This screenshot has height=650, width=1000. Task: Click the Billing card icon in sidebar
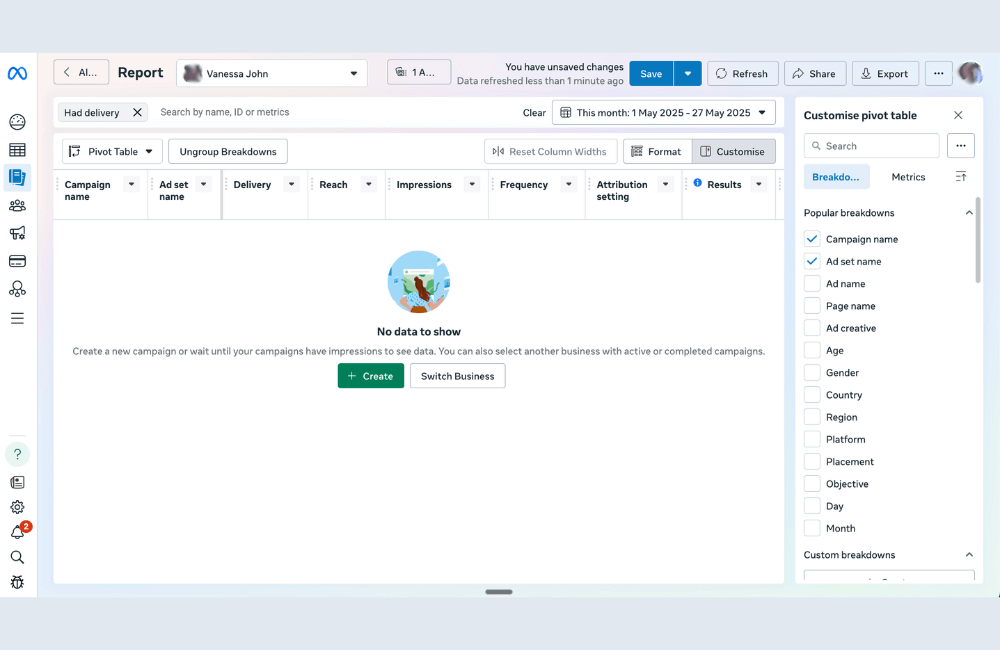pos(17,261)
